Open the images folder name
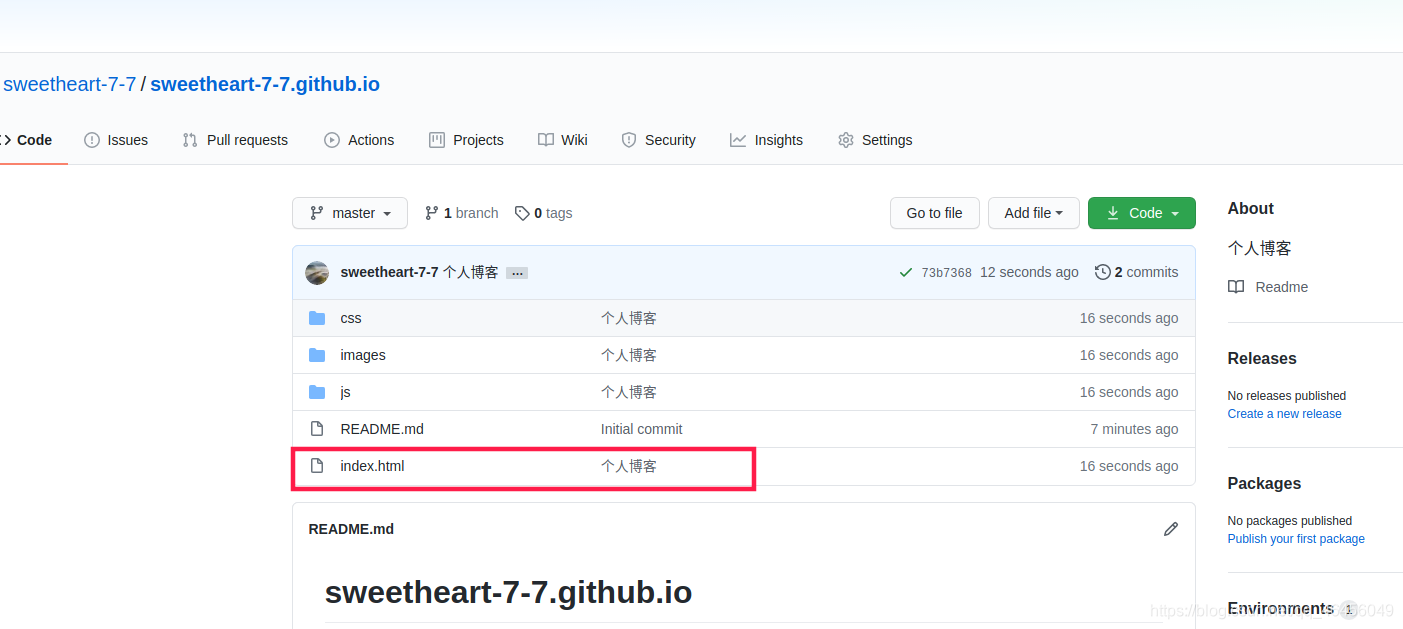Viewport: 1403px width, 629px height. pyautogui.click(x=363, y=355)
